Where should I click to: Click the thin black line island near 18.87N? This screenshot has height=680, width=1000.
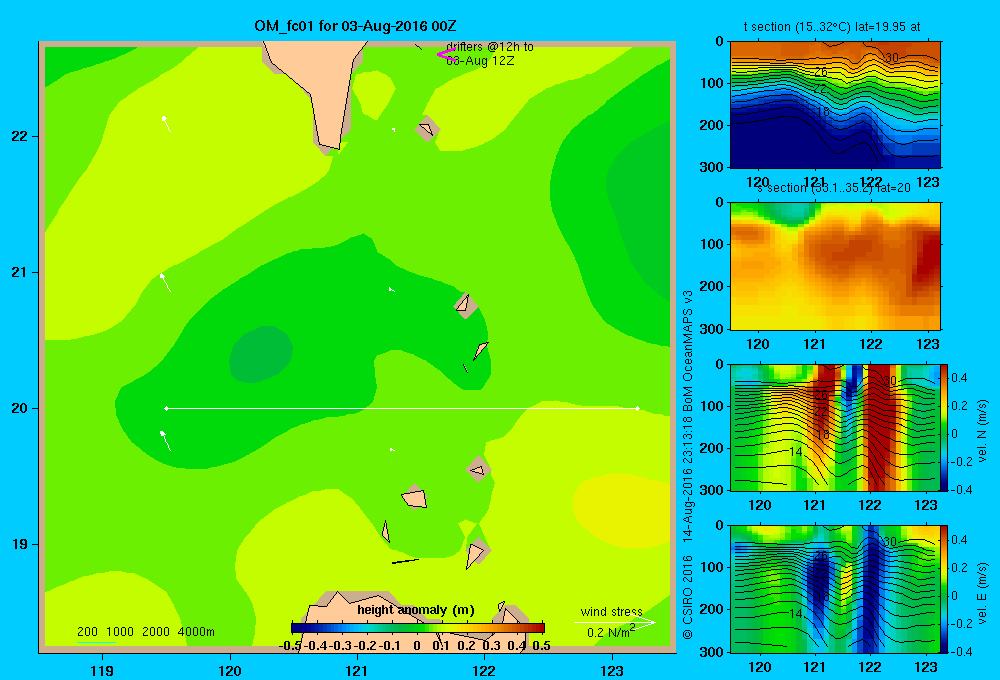[405, 561]
